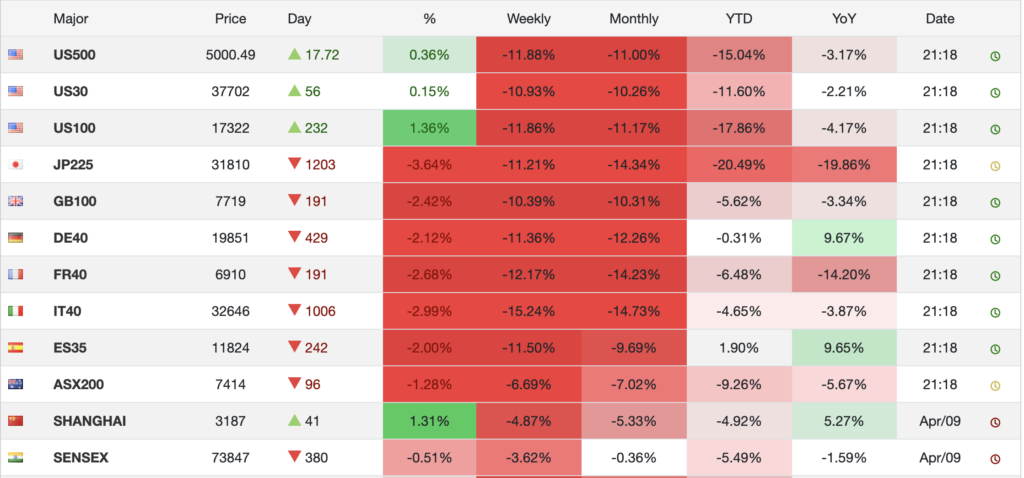Viewport: 1024px width, 478px height.
Task: Click the UK flag beside GB100
Action: pyautogui.click(x=15, y=202)
